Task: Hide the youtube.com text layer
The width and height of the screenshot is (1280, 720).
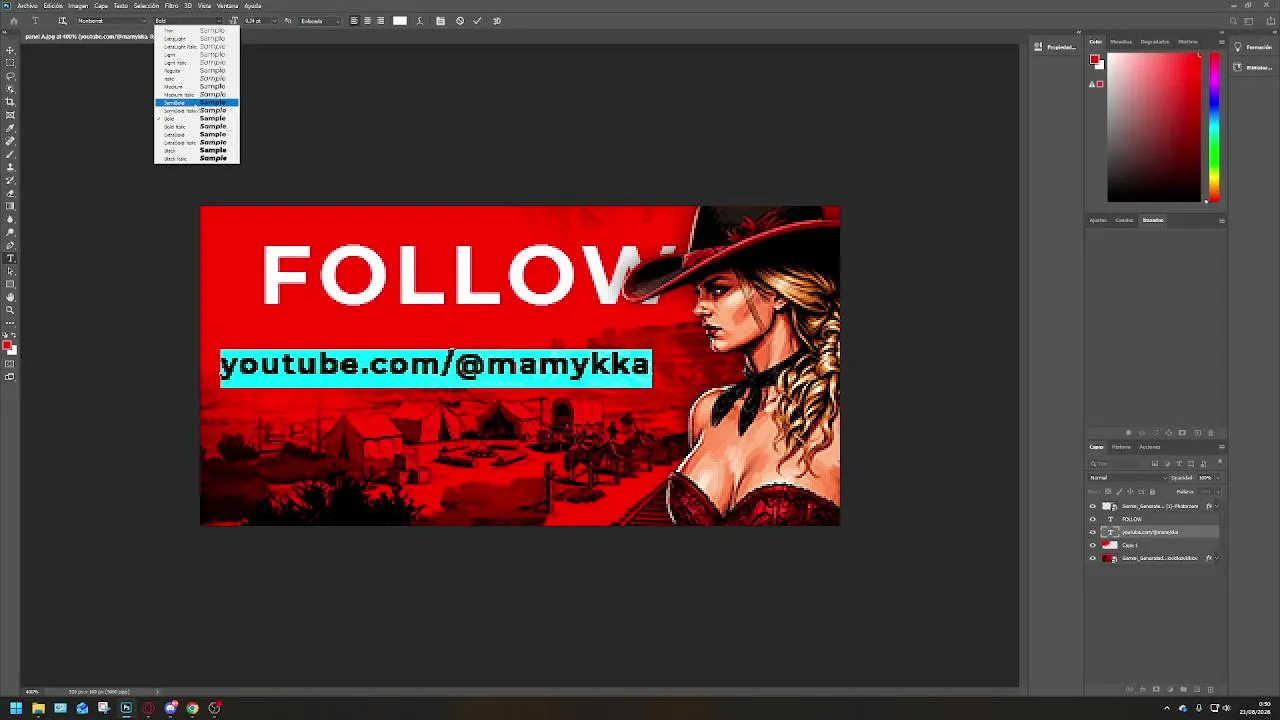Action: point(1092,532)
